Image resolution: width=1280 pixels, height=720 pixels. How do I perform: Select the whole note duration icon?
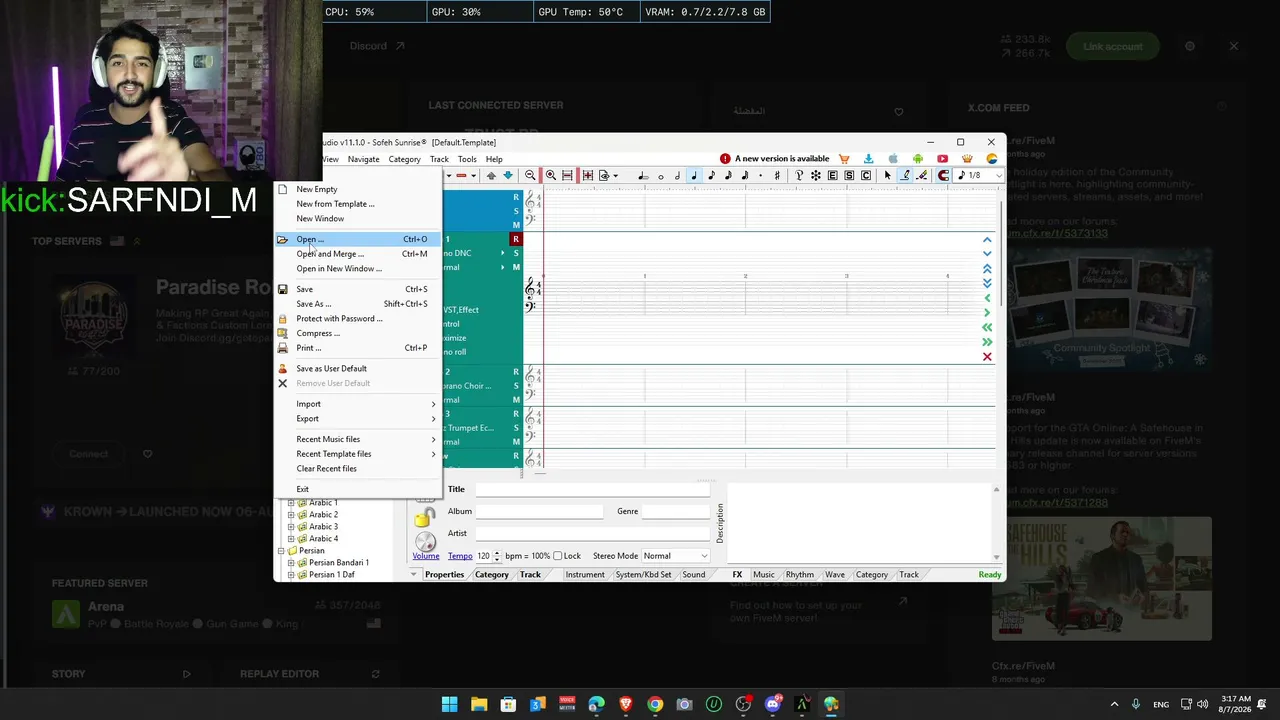point(661,176)
